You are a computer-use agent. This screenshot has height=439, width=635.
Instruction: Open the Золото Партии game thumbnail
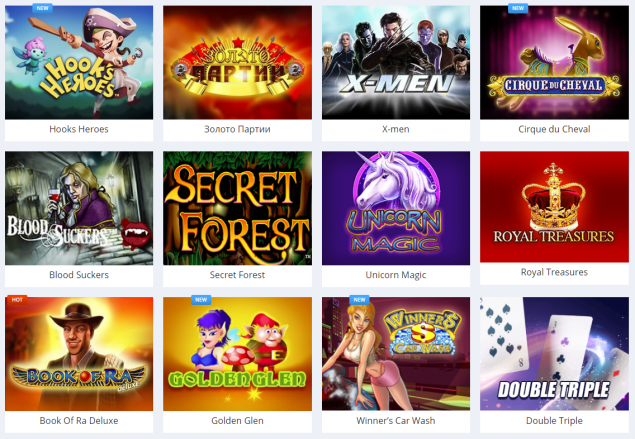click(x=237, y=62)
